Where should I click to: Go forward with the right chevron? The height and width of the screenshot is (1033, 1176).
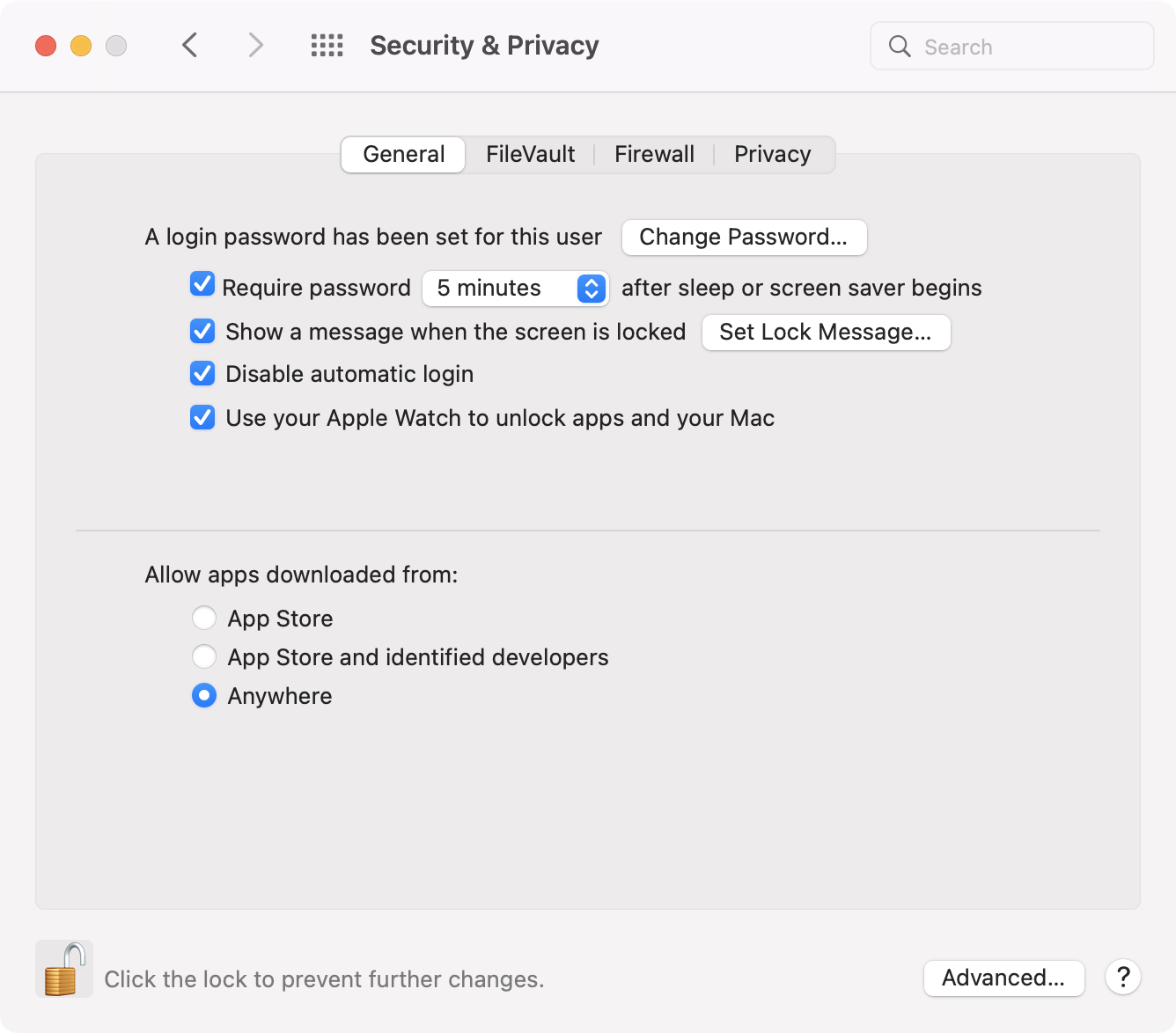(255, 45)
